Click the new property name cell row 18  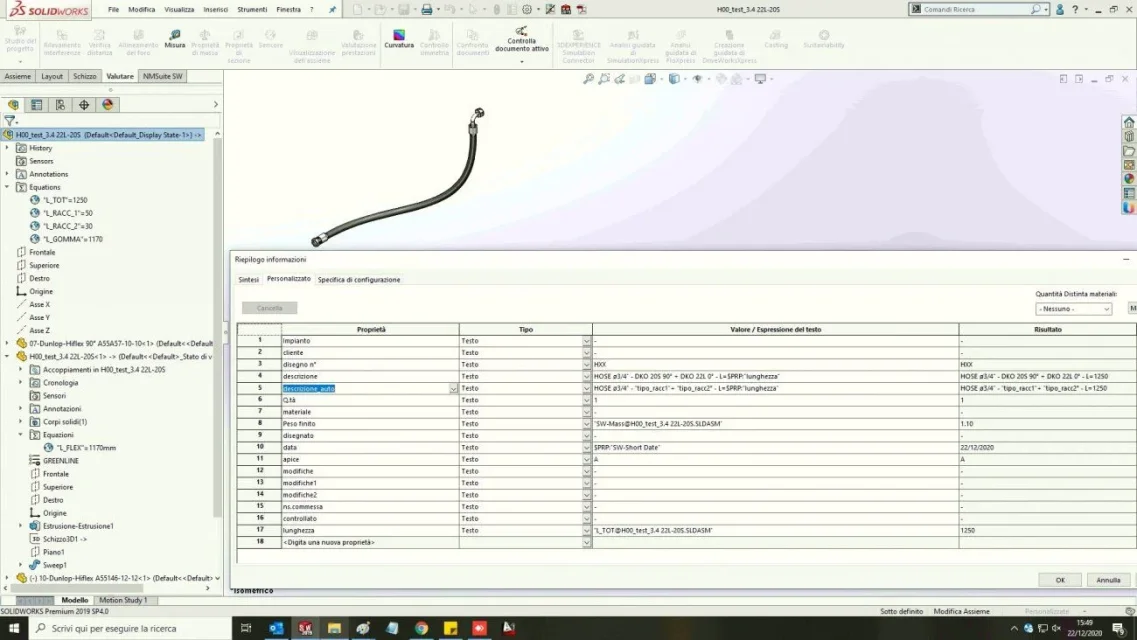370,543
